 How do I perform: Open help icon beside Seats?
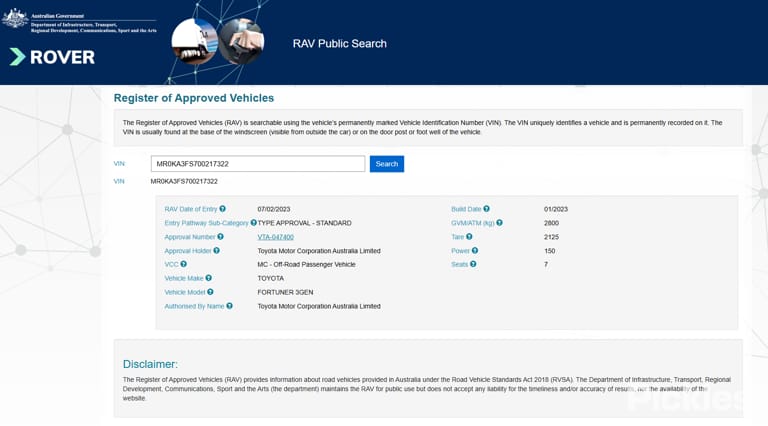473,264
